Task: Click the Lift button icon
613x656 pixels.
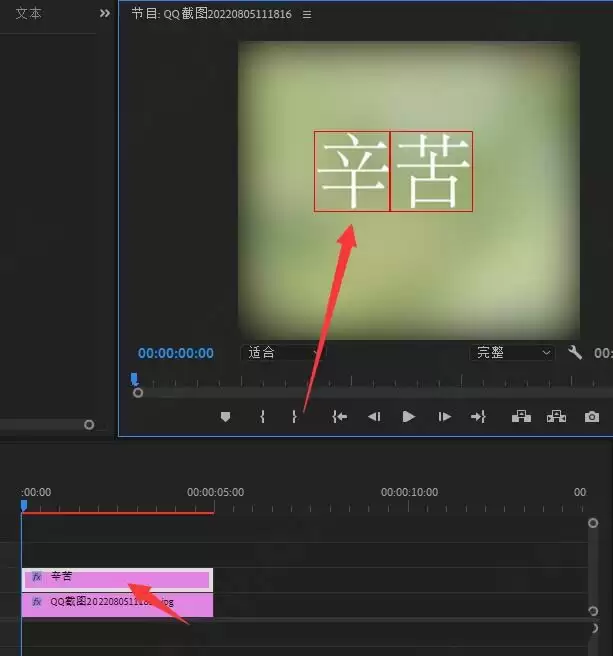Action: pyautogui.click(x=521, y=417)
